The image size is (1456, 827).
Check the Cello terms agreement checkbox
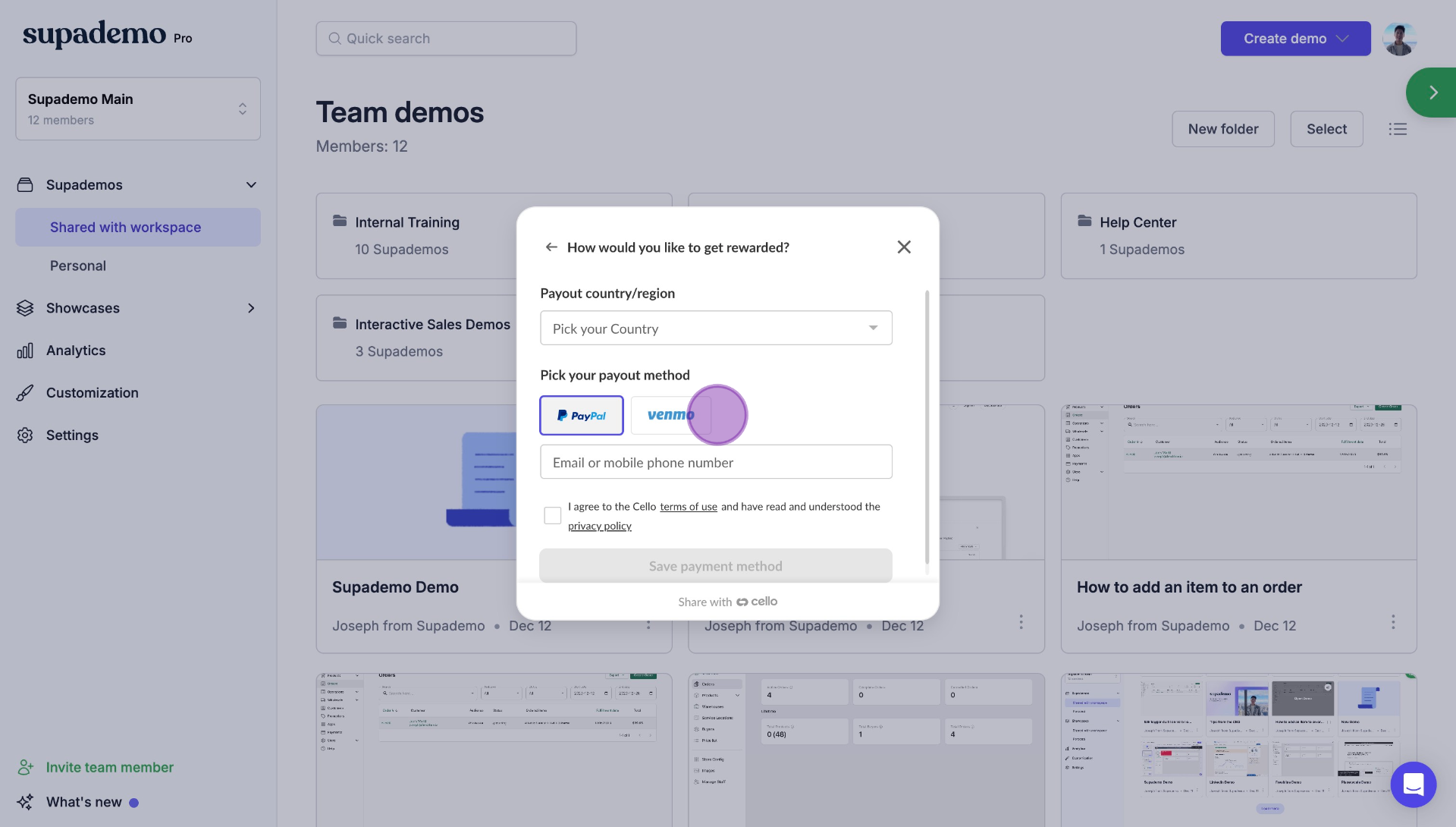click(553, 516)
